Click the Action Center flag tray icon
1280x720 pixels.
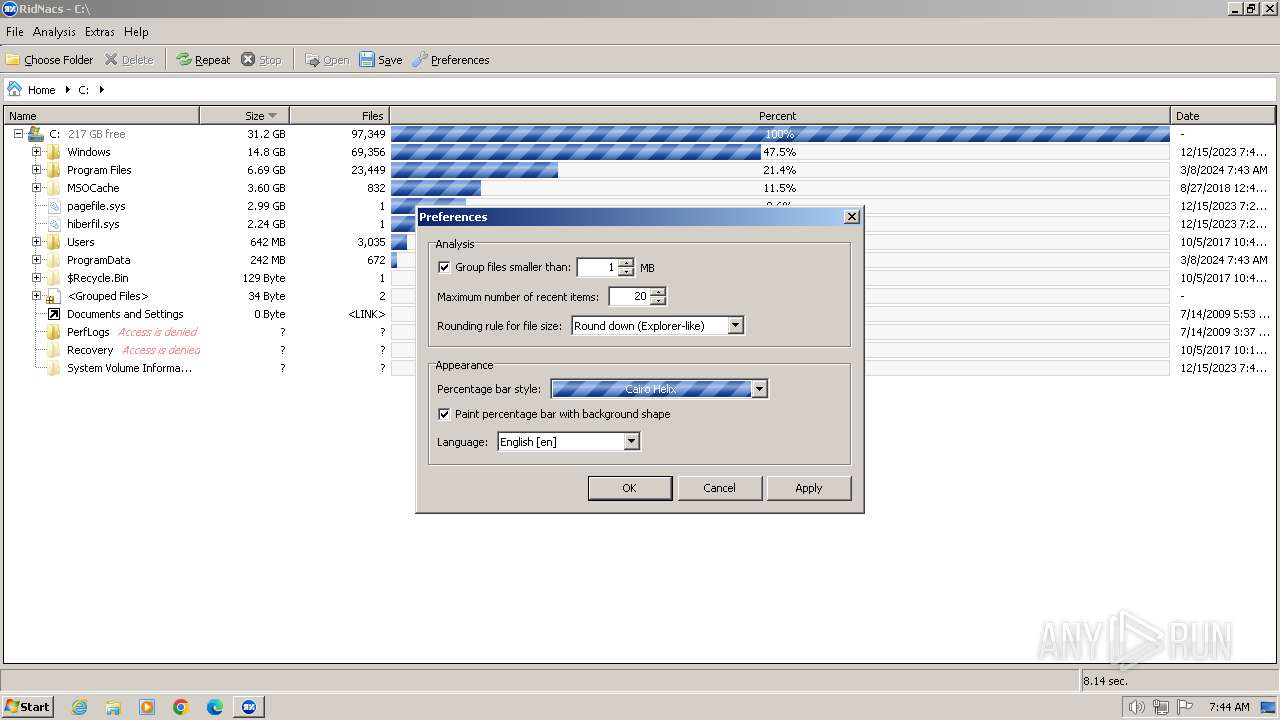click(x=1185, y=707)
